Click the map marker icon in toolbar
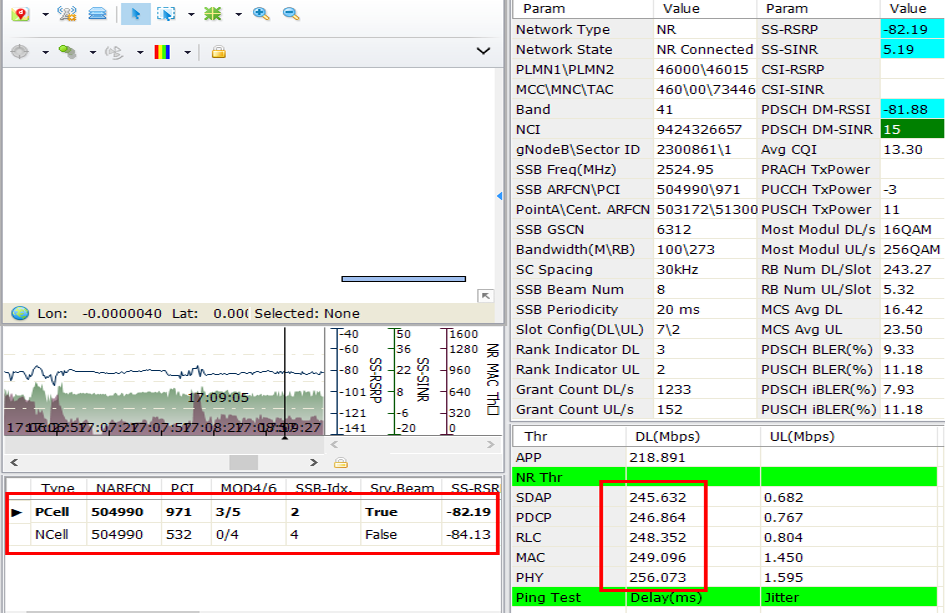 click(x=20, y=14)
